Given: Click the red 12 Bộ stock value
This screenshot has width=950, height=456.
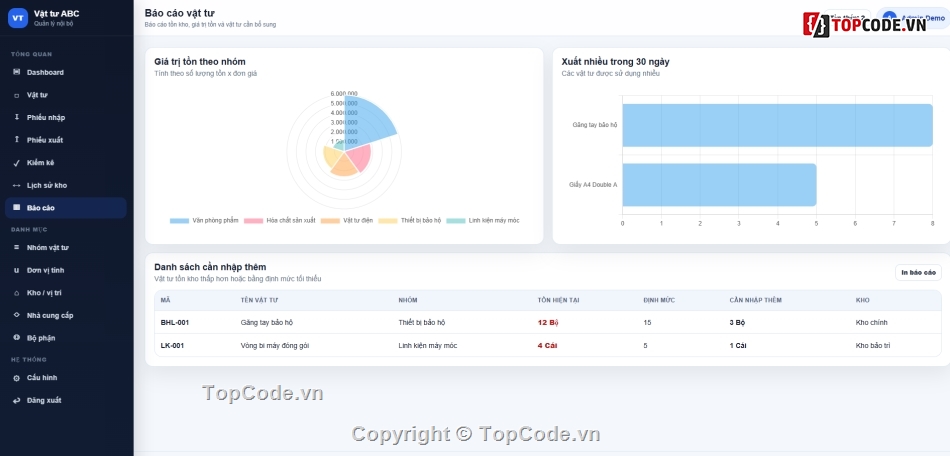Looking at the screenshot, I should 548,323.
